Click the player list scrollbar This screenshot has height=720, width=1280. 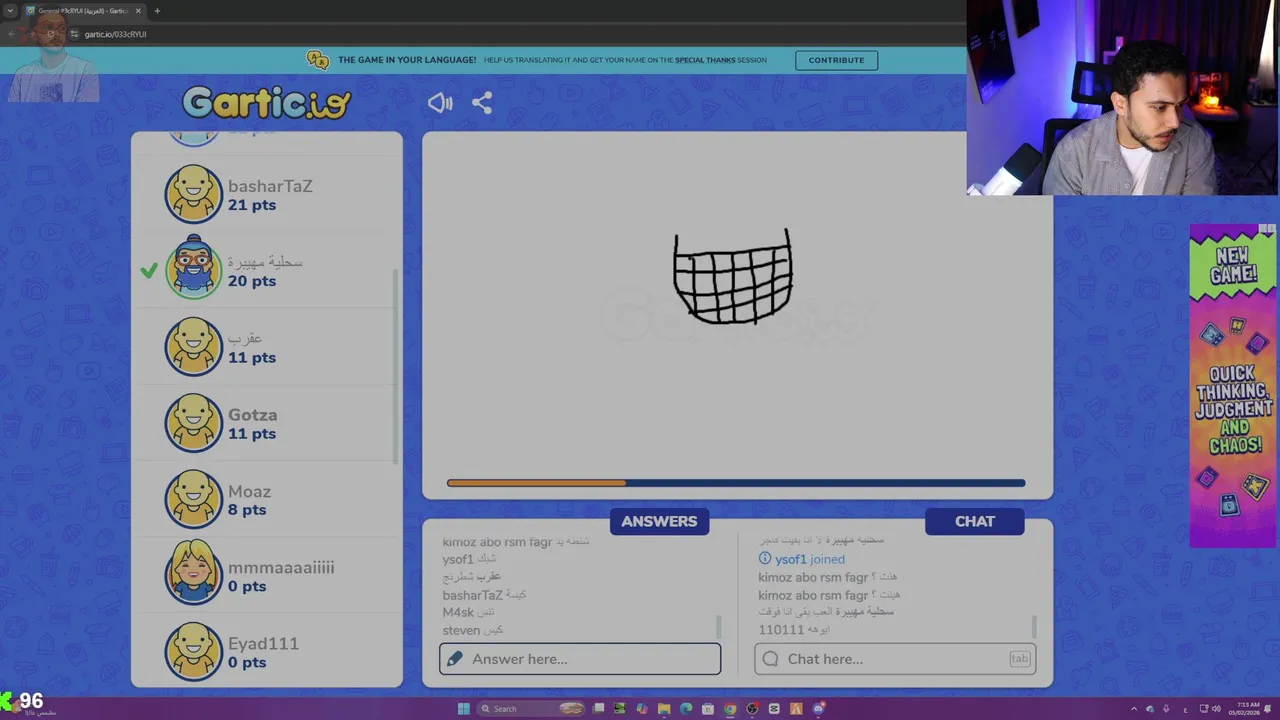397,365
